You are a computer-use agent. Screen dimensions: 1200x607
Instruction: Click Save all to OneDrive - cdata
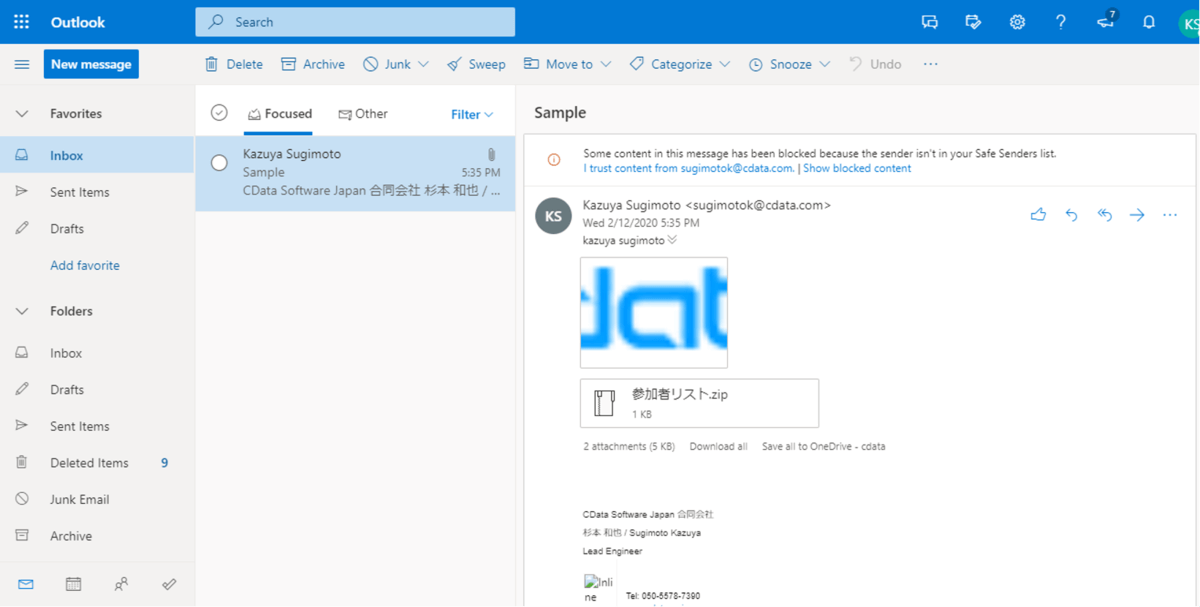pyautogui.click(x=823, y=446)
